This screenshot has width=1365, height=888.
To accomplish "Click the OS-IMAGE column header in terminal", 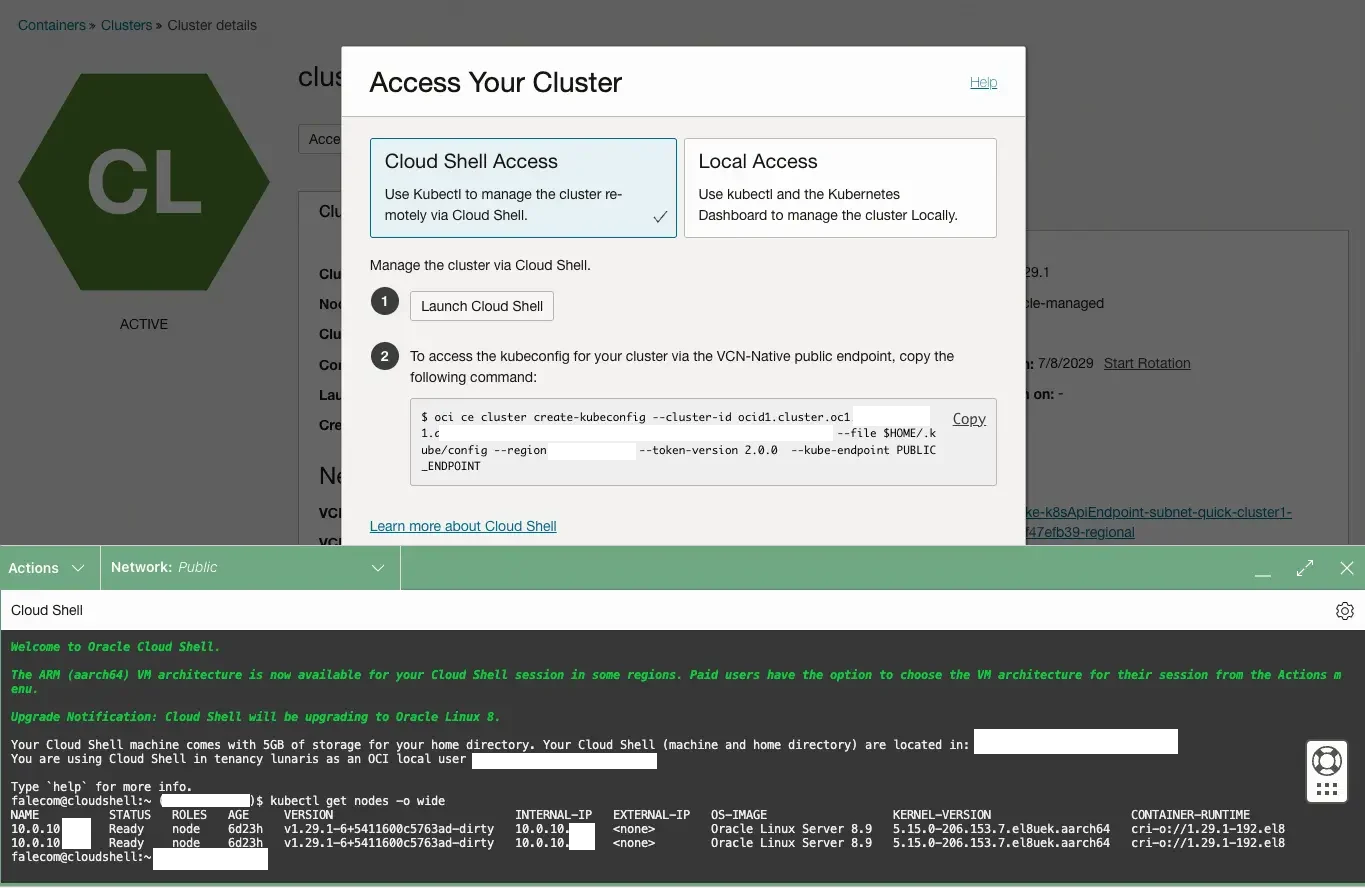I will [739, 815].
